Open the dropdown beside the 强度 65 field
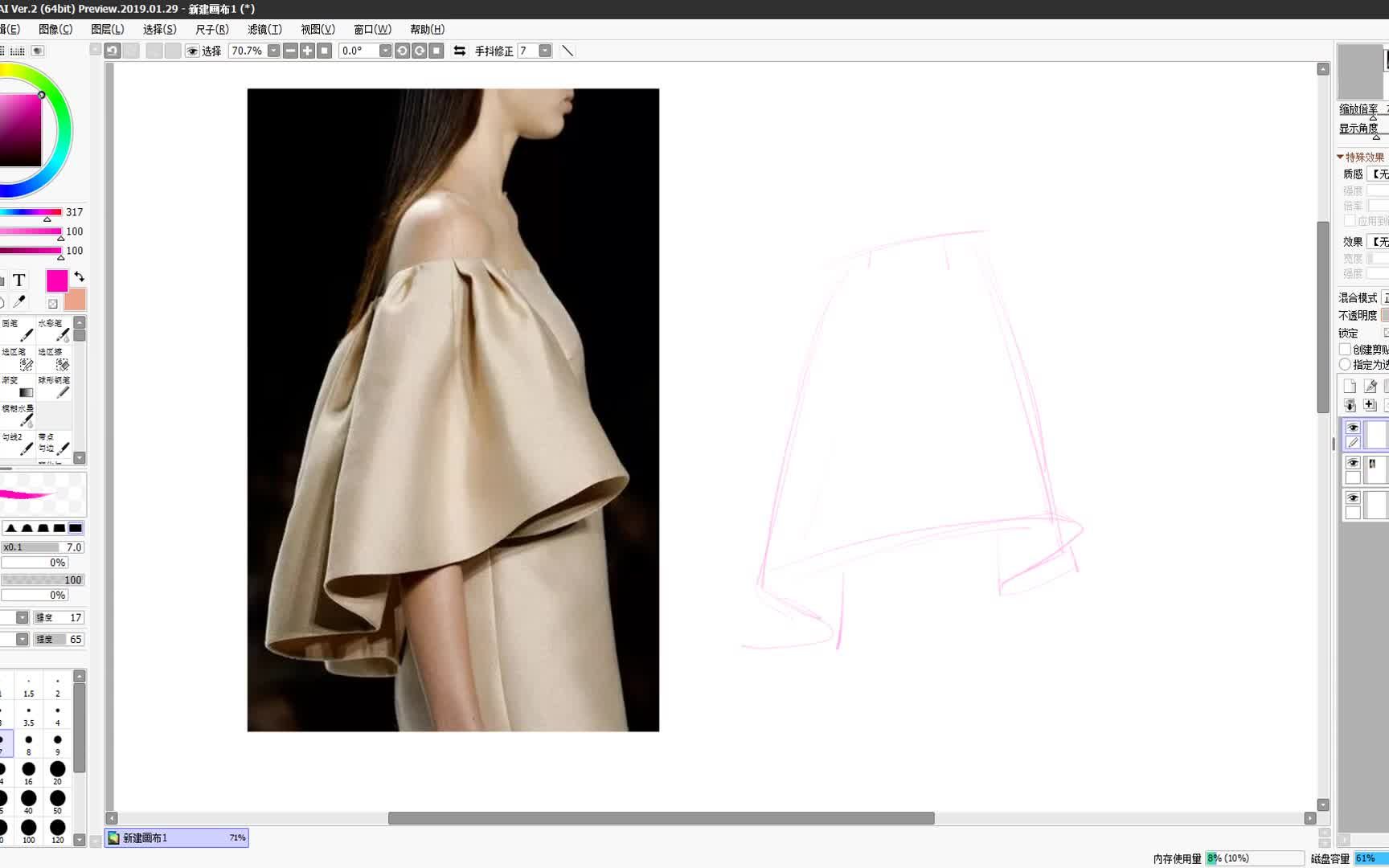This screenshot has height=868, width=1389. pos(22,639)
